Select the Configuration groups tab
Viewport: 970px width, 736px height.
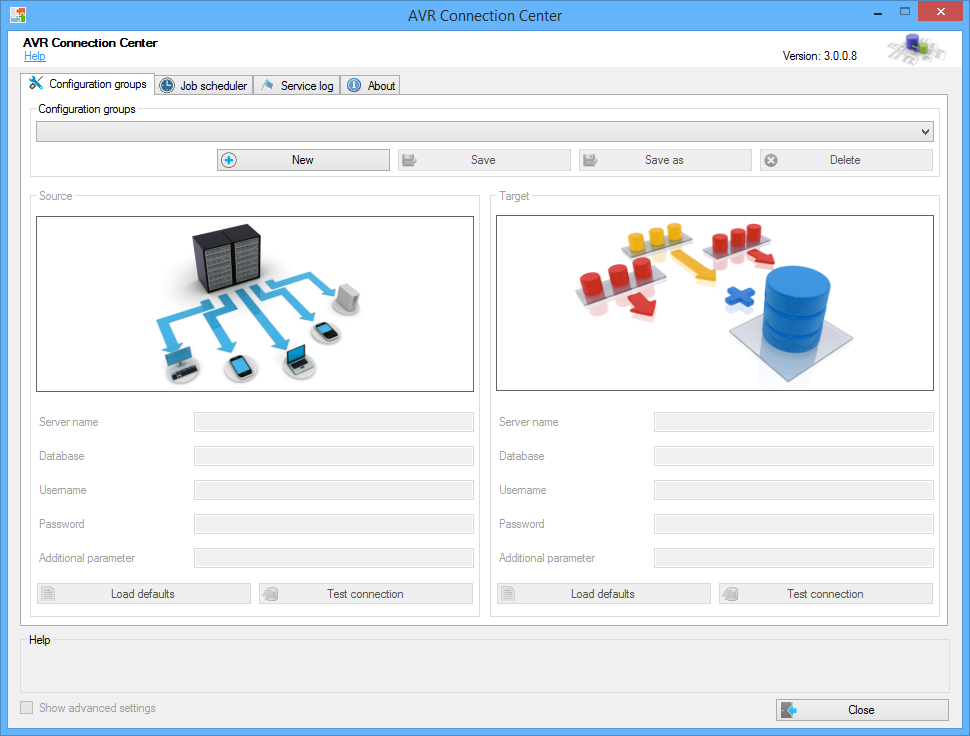coord(88,83)
